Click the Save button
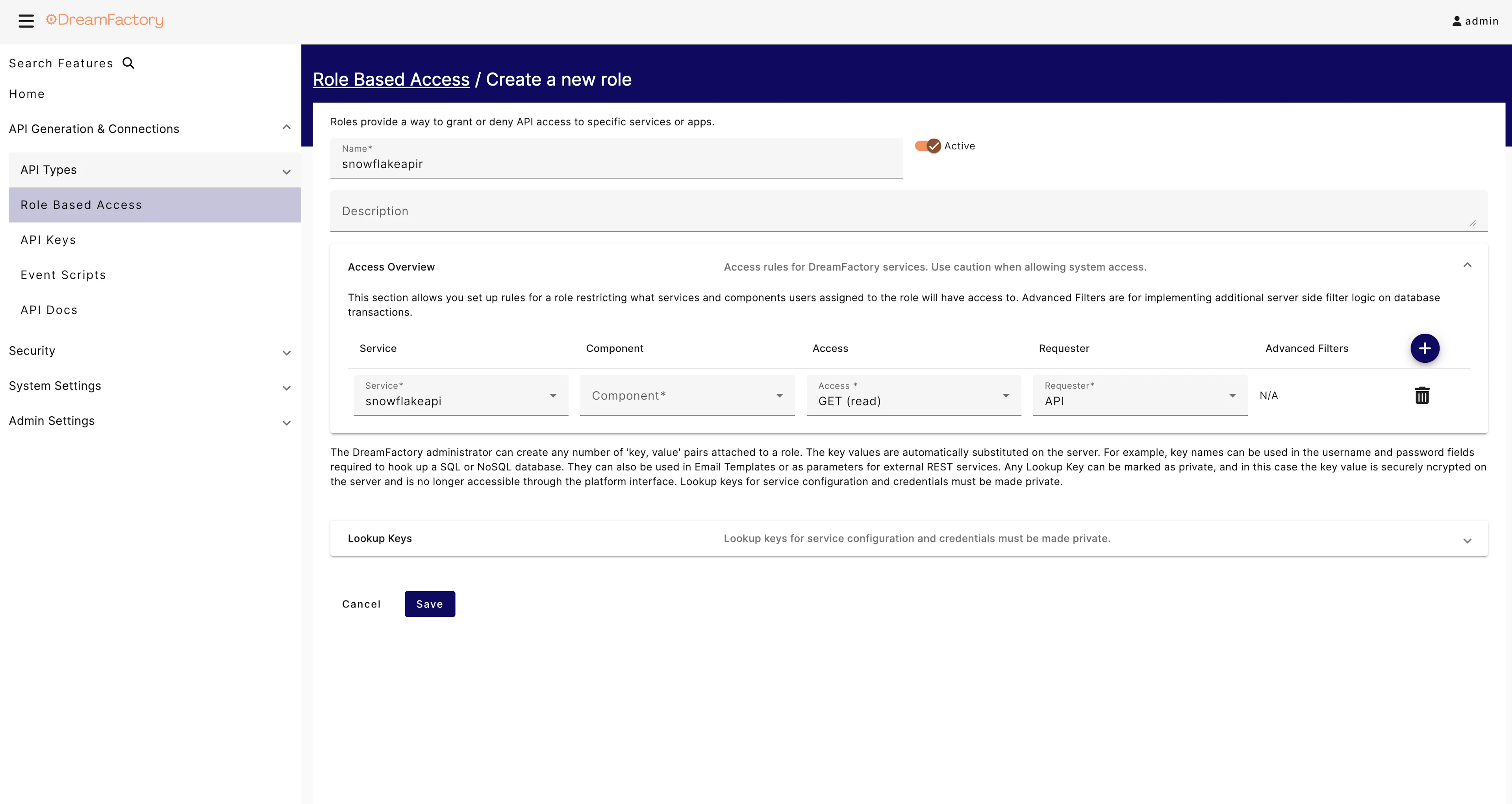1512x804 pixels. pos(430,604)
